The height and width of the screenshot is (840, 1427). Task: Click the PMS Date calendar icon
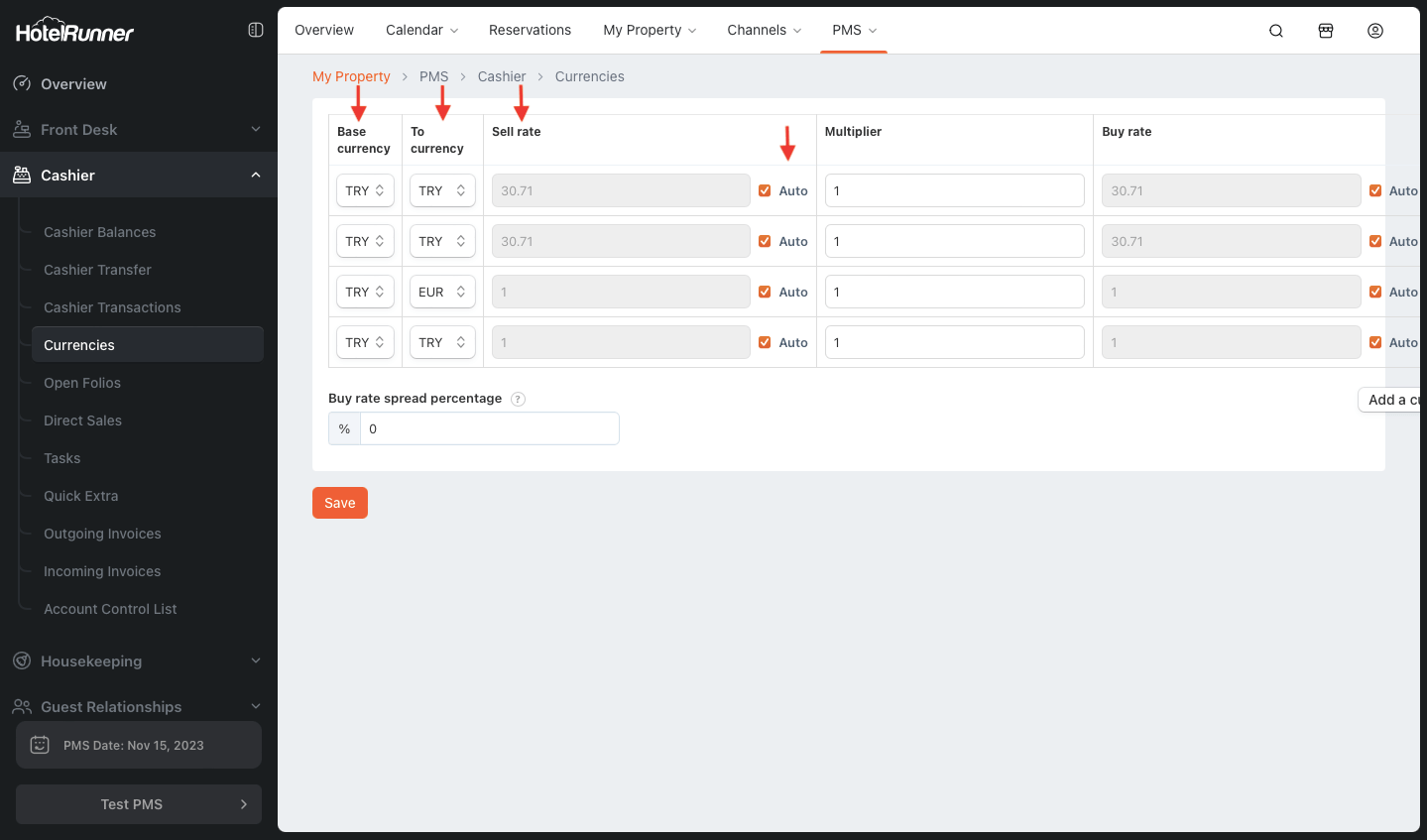coord(40,745)
